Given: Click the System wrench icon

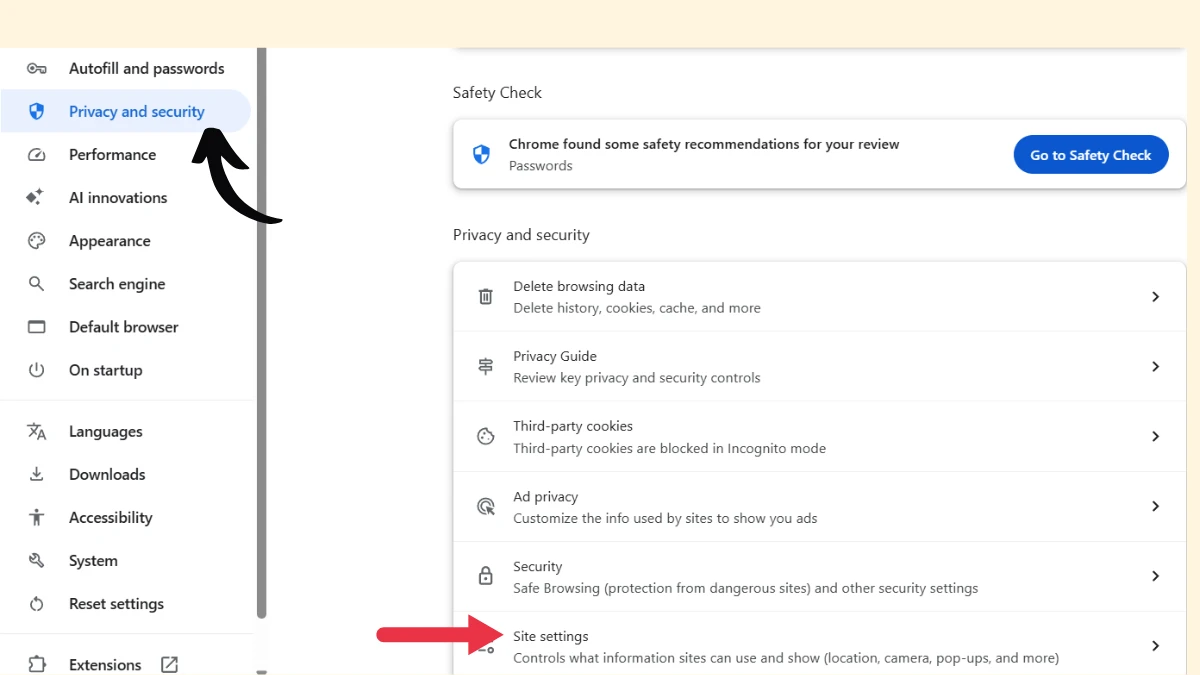Looking at the screenshot, I should pos(37,560).
